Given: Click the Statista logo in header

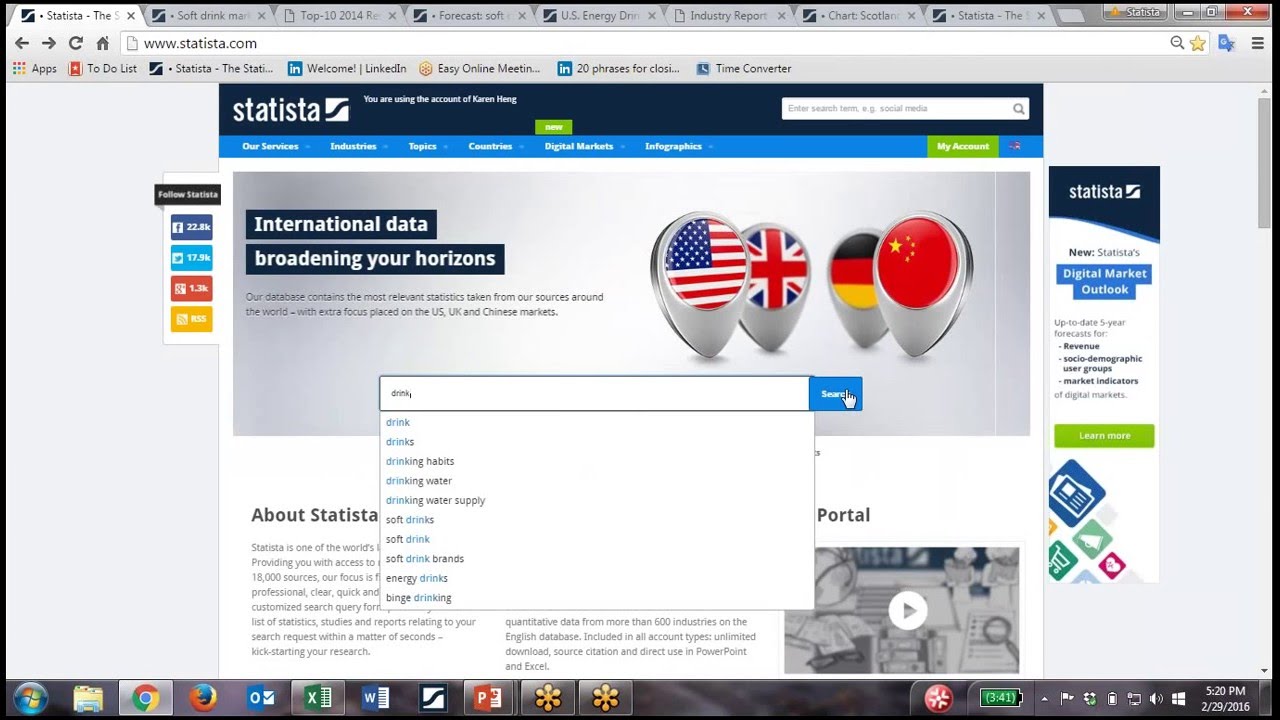Looking at the screenshot, I should 291,109.
